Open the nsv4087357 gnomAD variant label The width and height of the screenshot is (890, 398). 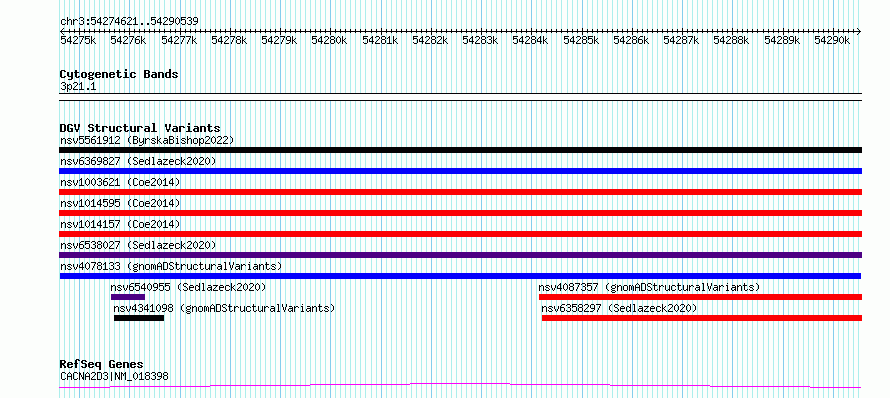[x=649, y=287]
